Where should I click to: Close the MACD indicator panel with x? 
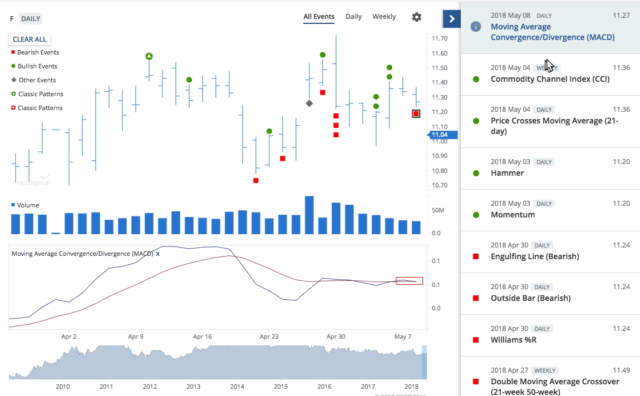pos(158,254)
